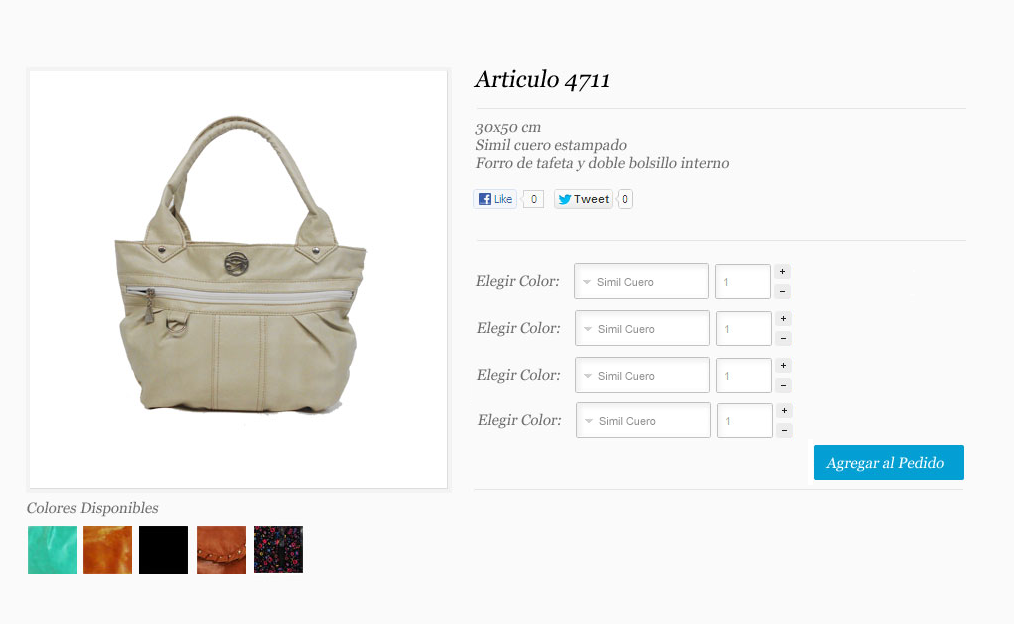Click the first row quantity input field
The width and height of the screenshot is (1014, 624).
tap(743, 281)
